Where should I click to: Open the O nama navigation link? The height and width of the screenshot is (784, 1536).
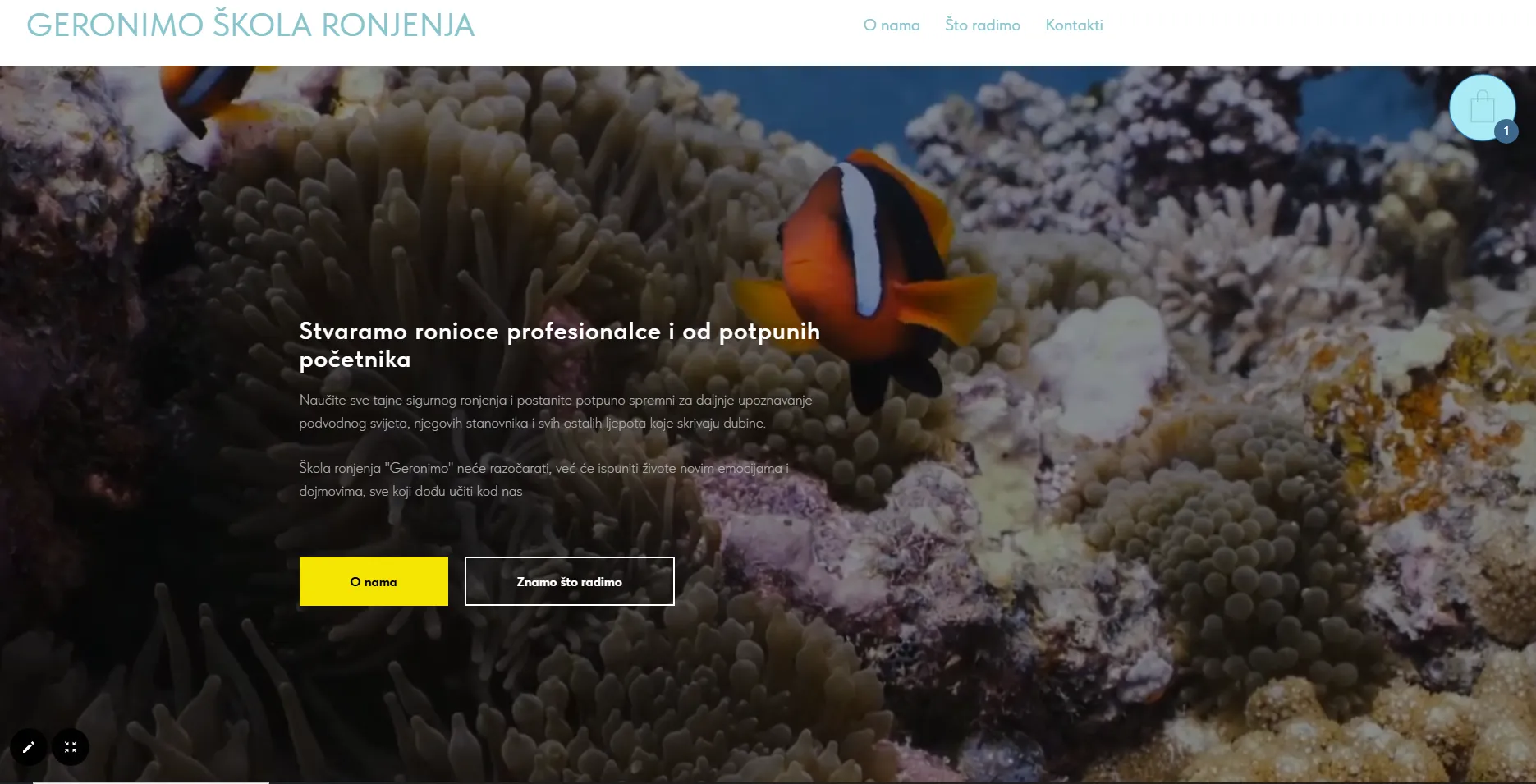[892, 25]
